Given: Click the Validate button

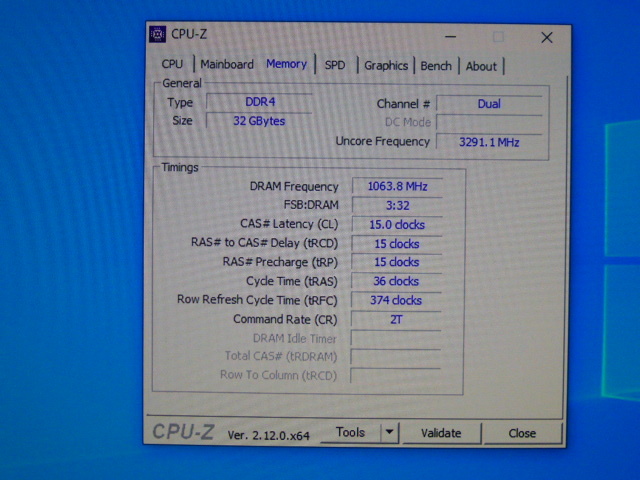Looking at the screenshot, I should tap(441, 433).
